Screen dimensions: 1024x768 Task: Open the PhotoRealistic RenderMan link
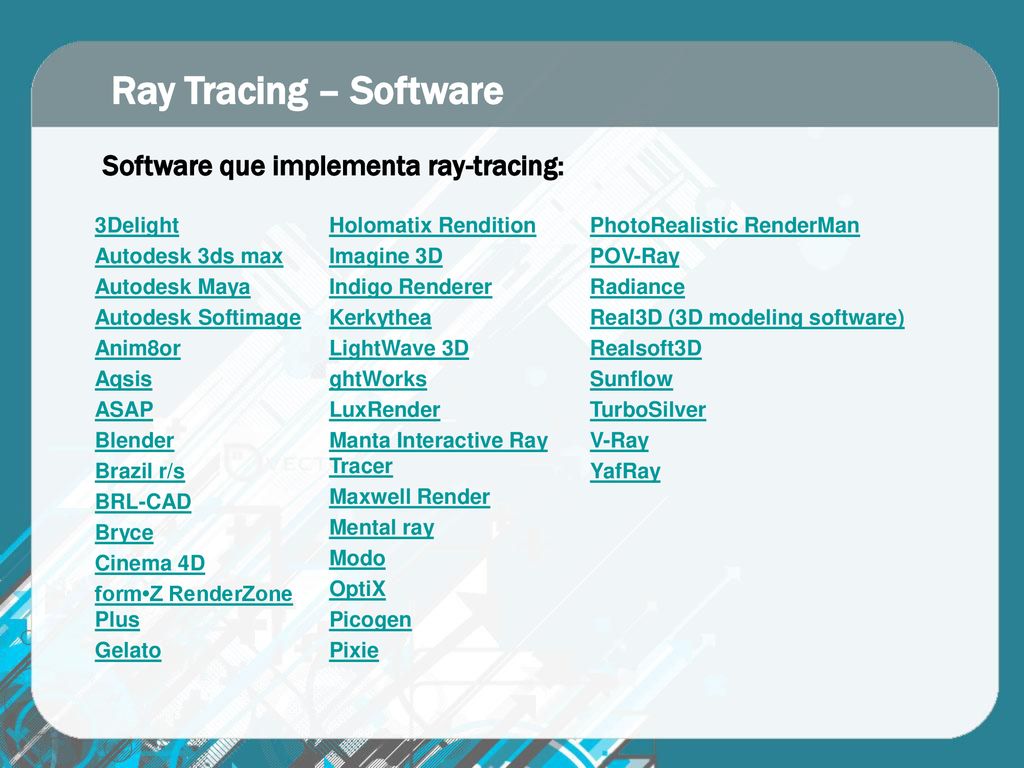(x=725, y=226)
